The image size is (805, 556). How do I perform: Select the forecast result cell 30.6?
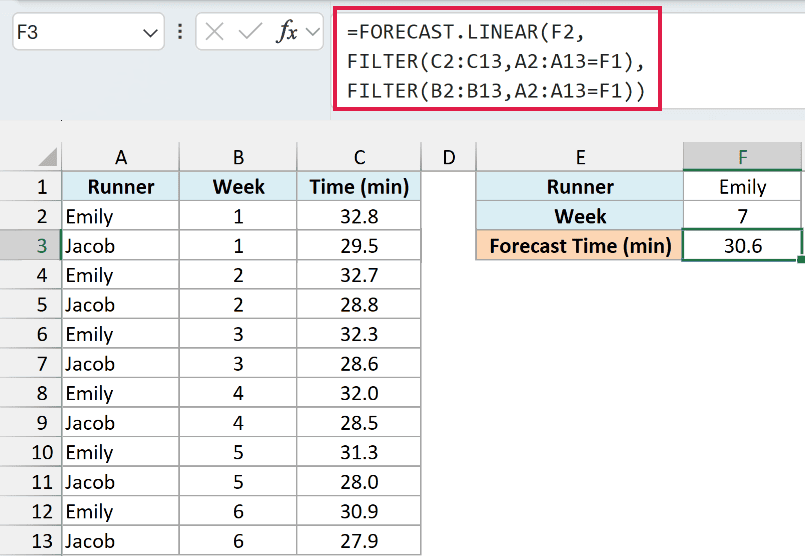742,245
